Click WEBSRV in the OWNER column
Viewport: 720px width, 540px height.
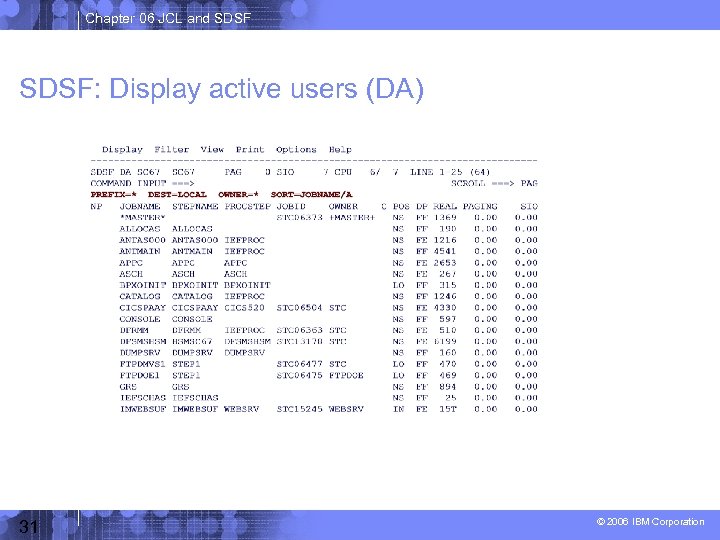pyautogui.click(x=346, y=409)
